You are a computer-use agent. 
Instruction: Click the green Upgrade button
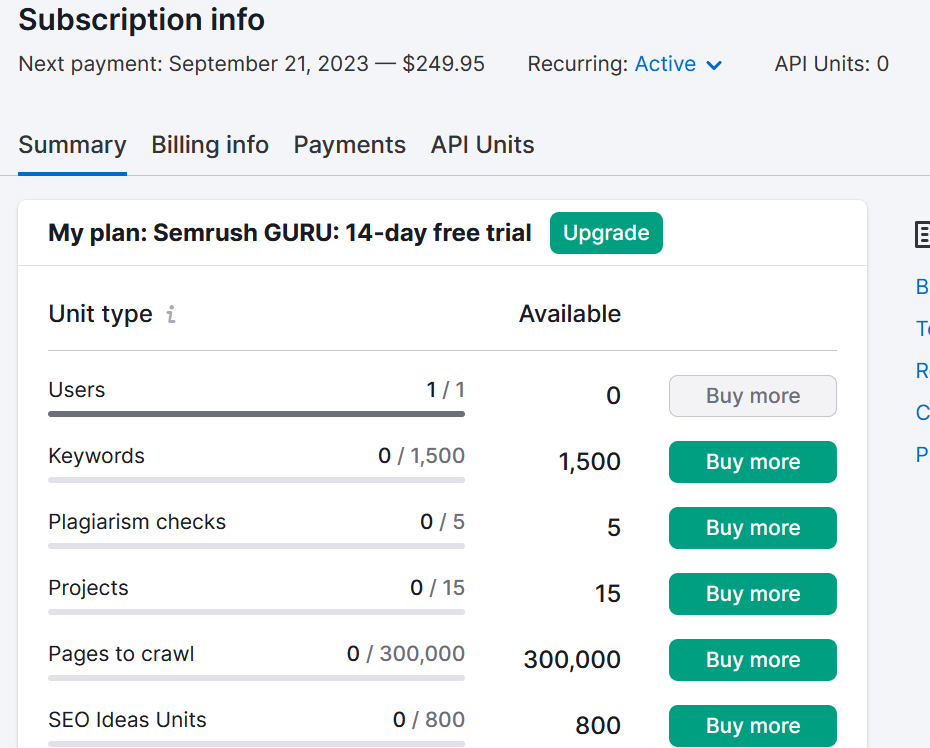click(606, 233)
